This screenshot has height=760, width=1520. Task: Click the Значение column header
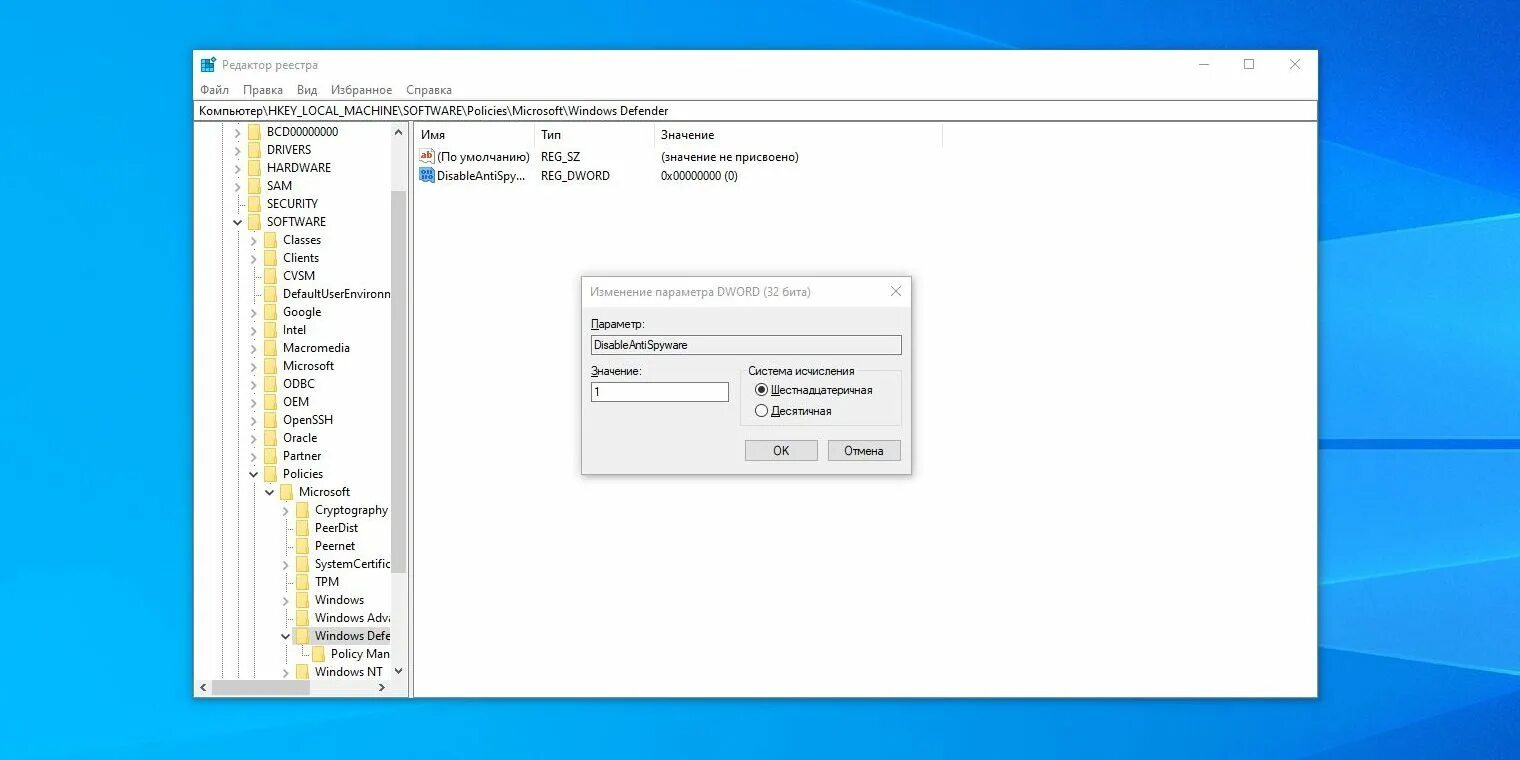click(799, 135)
